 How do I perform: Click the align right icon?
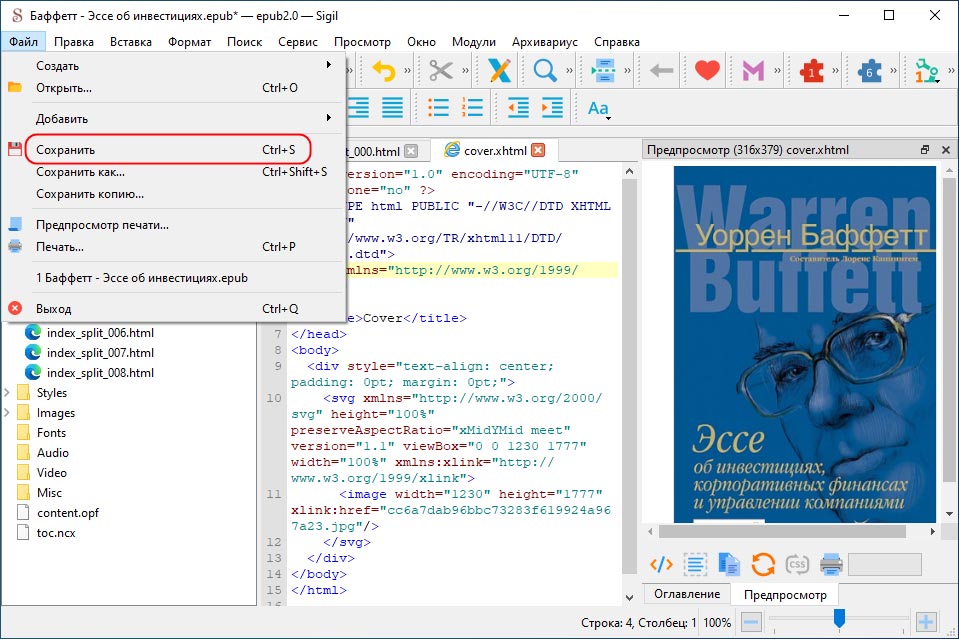click(358, 108)
